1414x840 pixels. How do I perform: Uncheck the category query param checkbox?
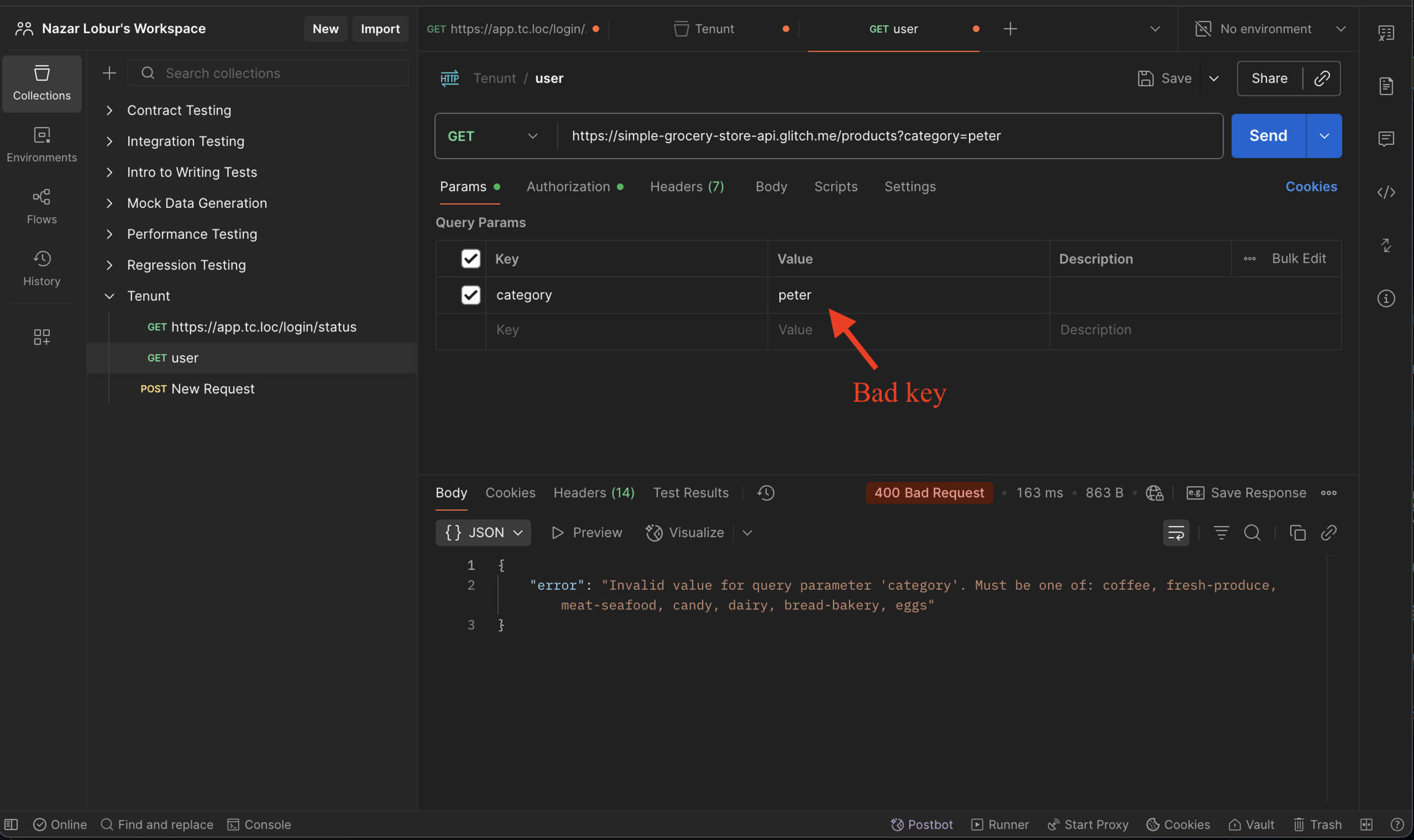[x=471, y=295]
